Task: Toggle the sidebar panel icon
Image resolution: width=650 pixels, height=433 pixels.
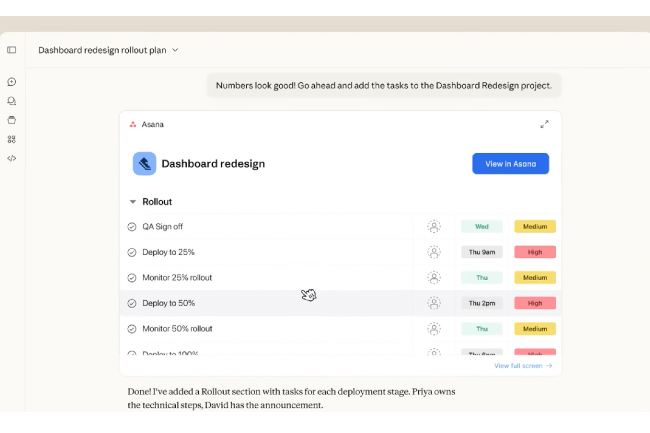Action: pos(12,50)
